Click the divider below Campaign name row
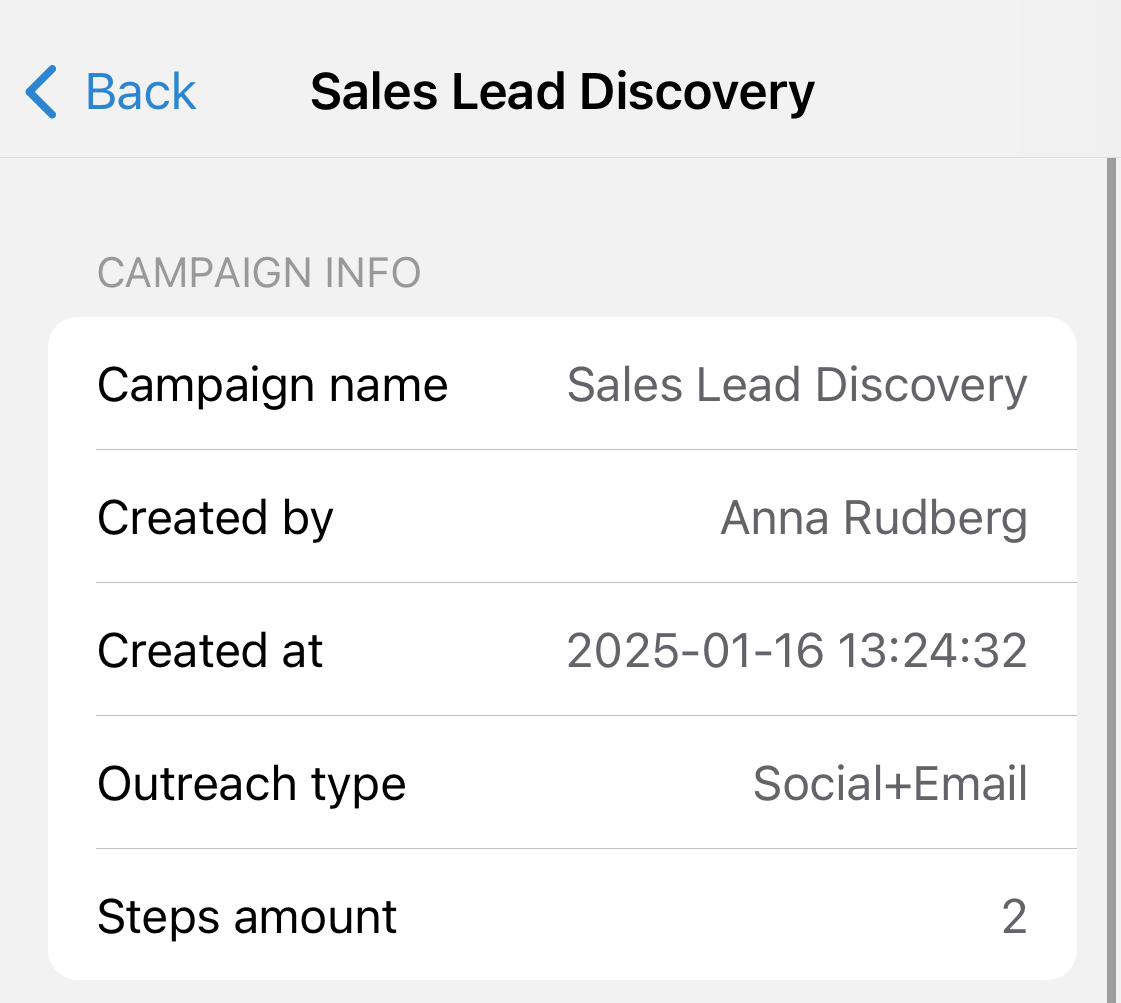1121x1003 pixels. click(x=586, y=450)
